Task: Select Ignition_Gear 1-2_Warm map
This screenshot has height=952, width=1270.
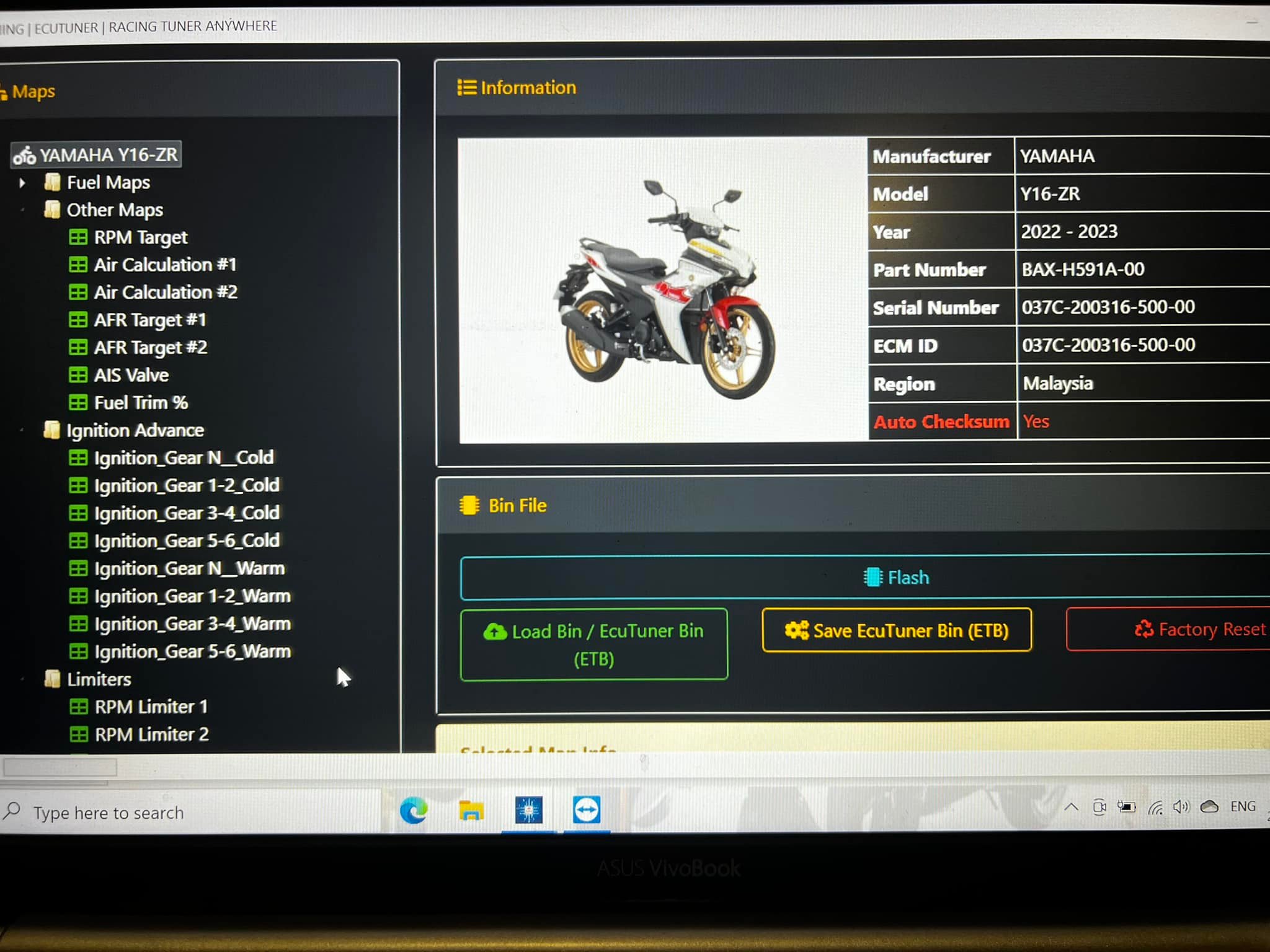Action: pyautogui.click(x=192, y=596)
